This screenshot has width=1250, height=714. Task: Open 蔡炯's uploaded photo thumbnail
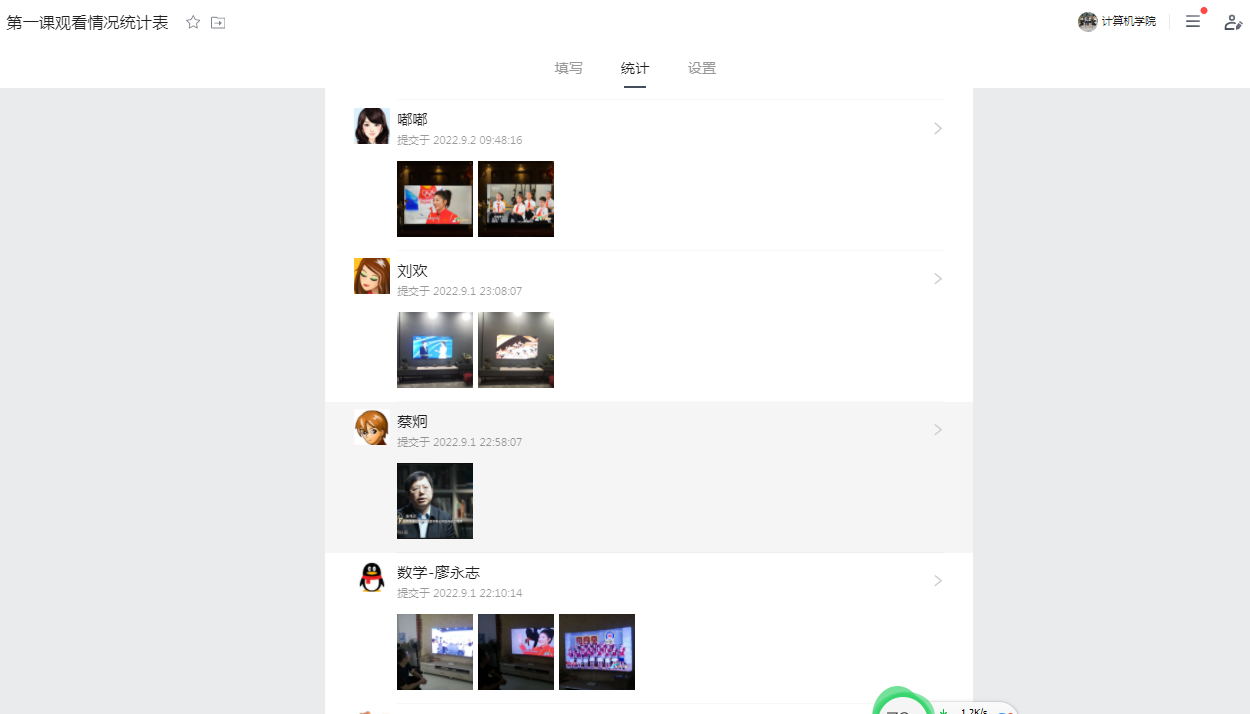point(435,501)
